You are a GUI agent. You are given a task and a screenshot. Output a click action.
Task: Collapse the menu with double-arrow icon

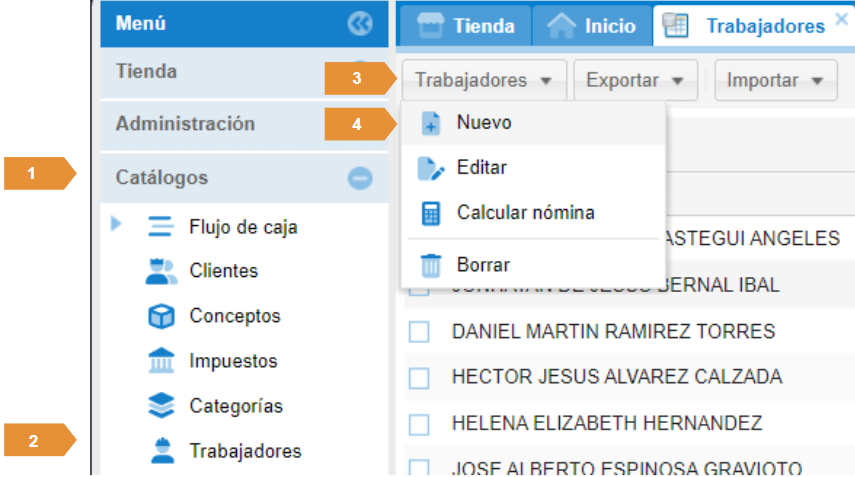(360, 24)
